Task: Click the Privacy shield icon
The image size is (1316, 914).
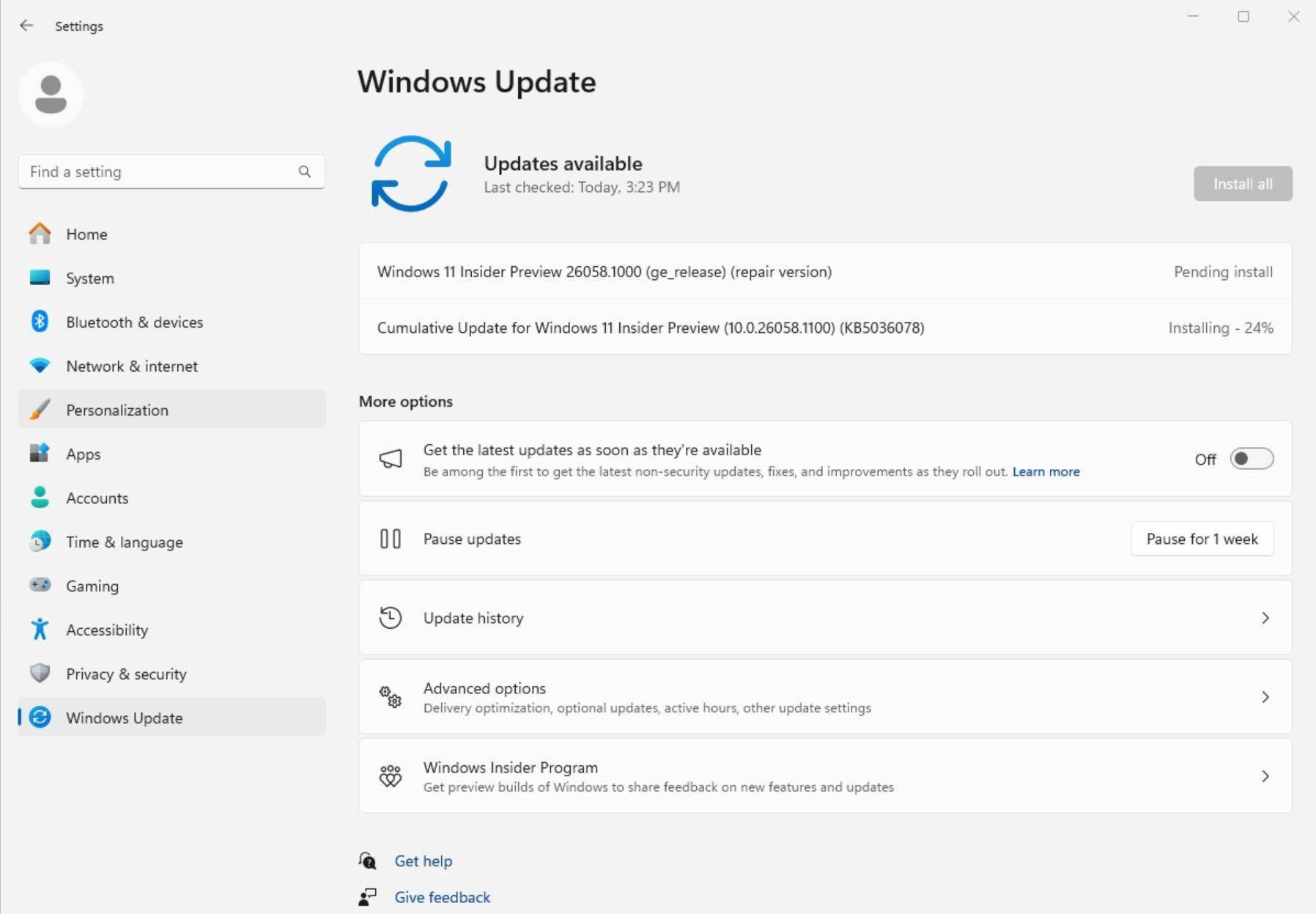Action: tap(40, 673)
